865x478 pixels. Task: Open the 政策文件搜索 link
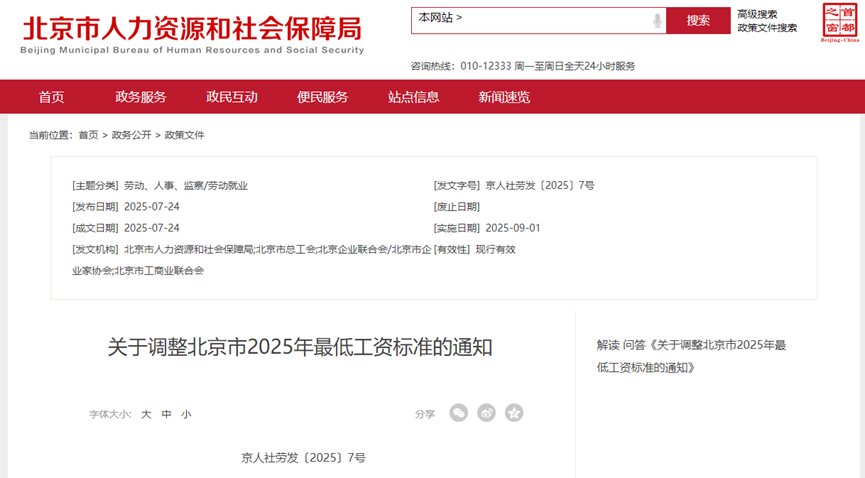pyautogui.click(x=767, y=28)
